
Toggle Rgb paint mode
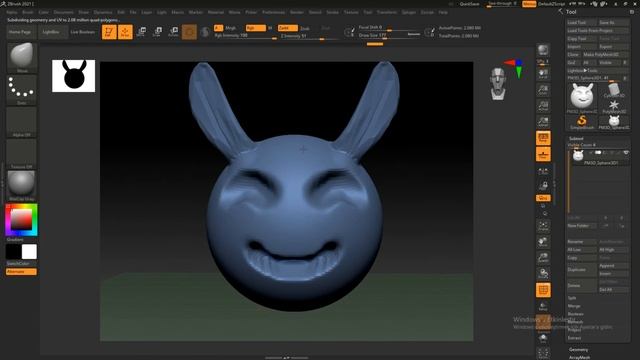[256, 28]
